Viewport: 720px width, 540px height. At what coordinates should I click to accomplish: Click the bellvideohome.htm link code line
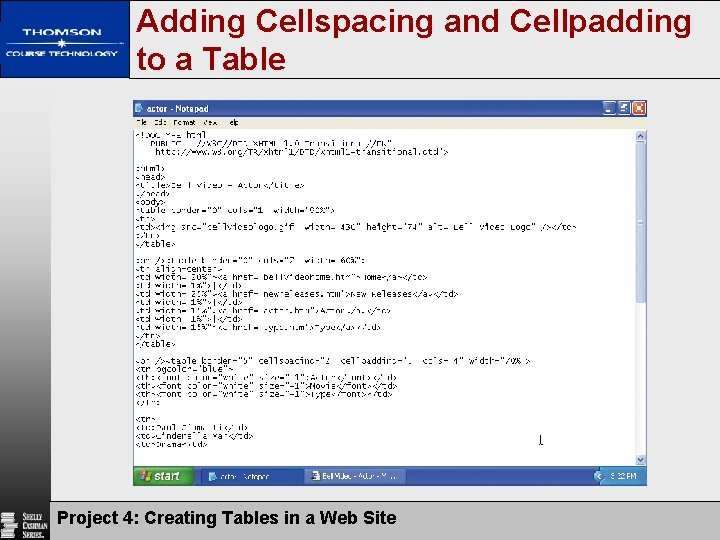[x=281, y=277]
